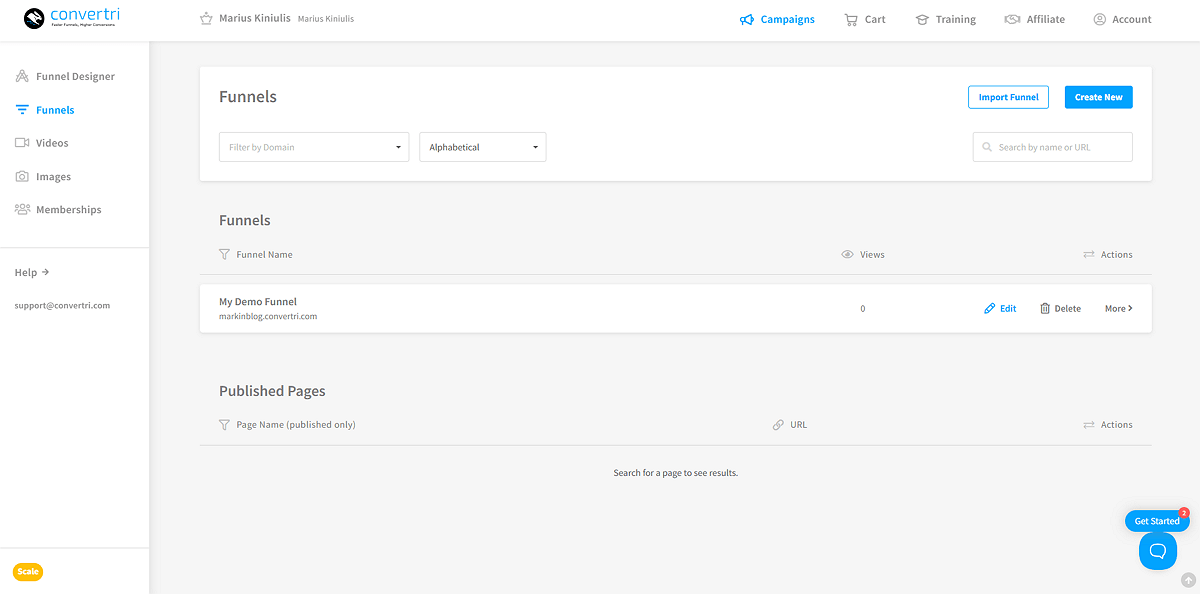Click the URL column header
This screenshot has width=1200, height=594.
click(x=798, y=424)
